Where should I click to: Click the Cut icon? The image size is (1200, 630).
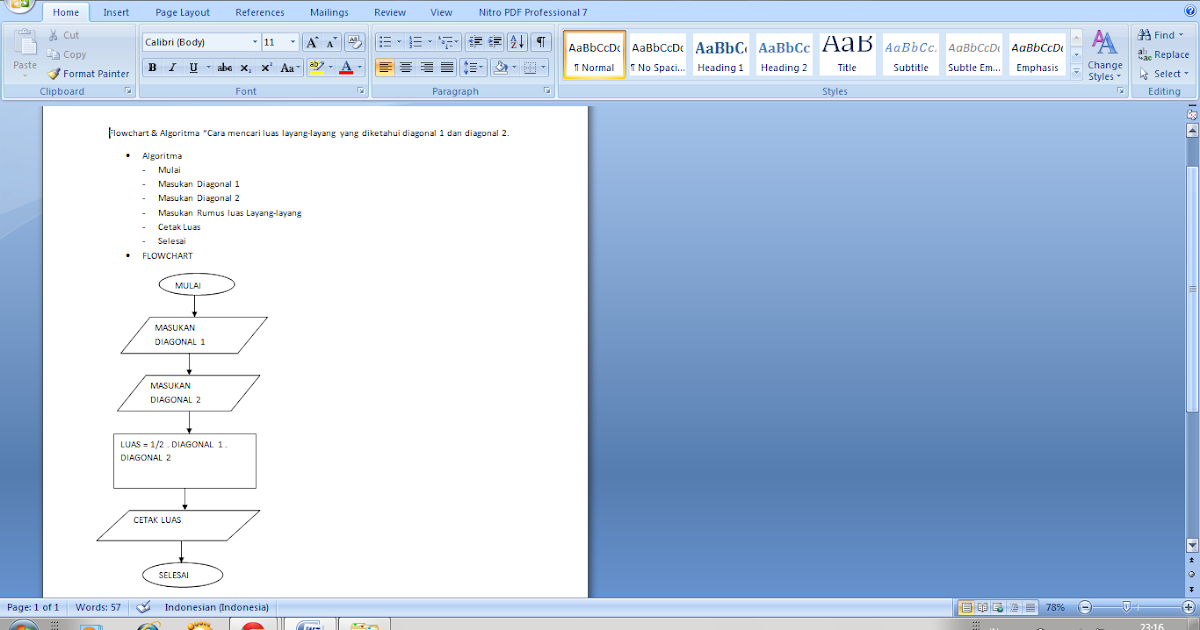tap(52, 35)
